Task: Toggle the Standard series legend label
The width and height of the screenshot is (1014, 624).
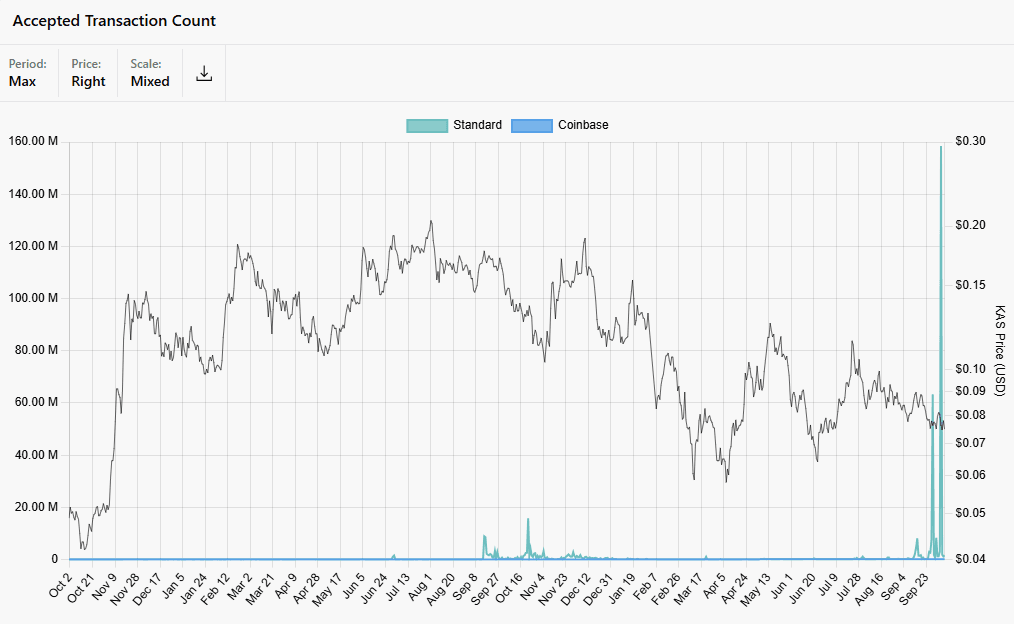Action: click(x=477, y=125)
